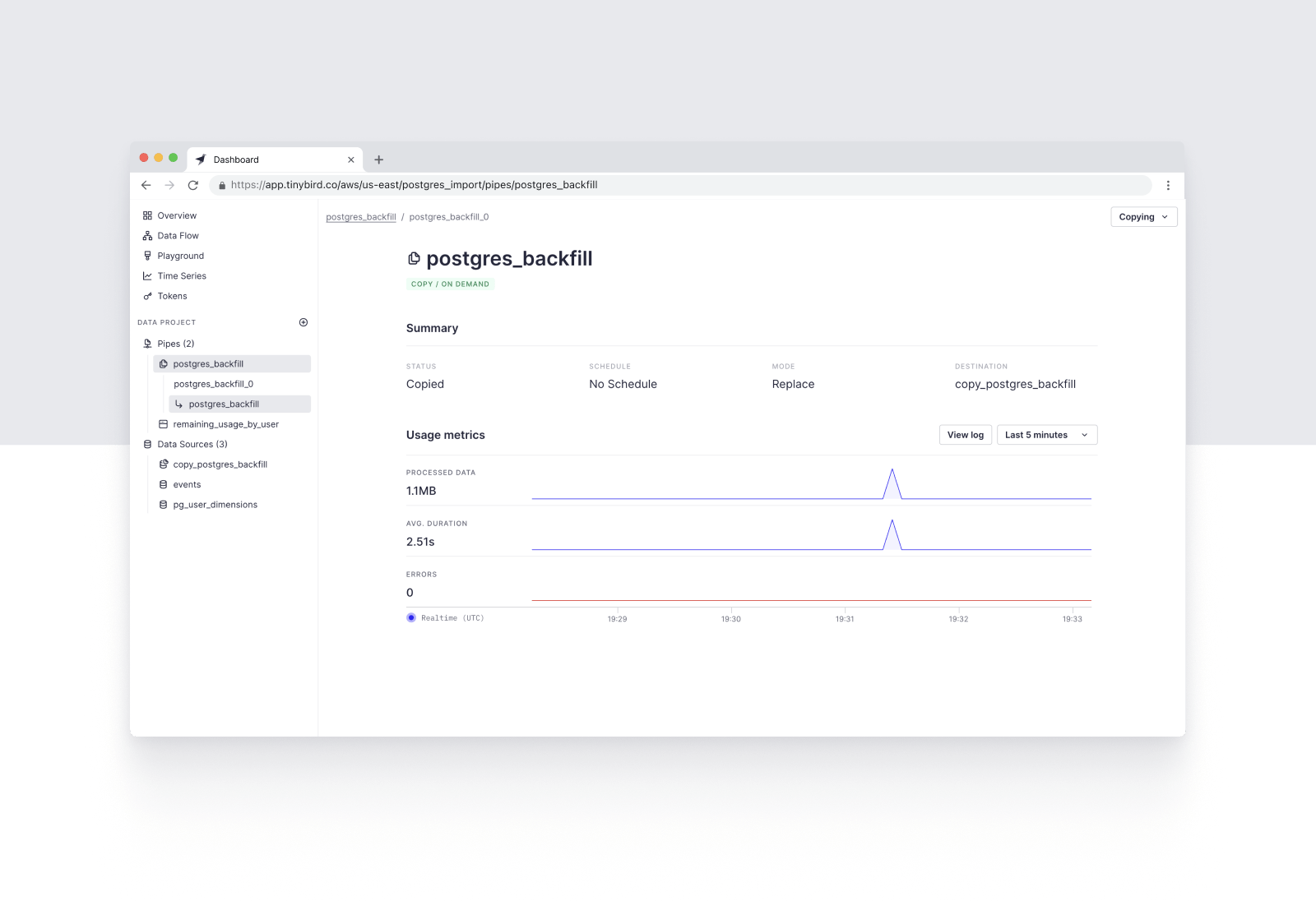Go to Overview in sidebar
Screen dimensions: 1316x901
tap(177, 215)
